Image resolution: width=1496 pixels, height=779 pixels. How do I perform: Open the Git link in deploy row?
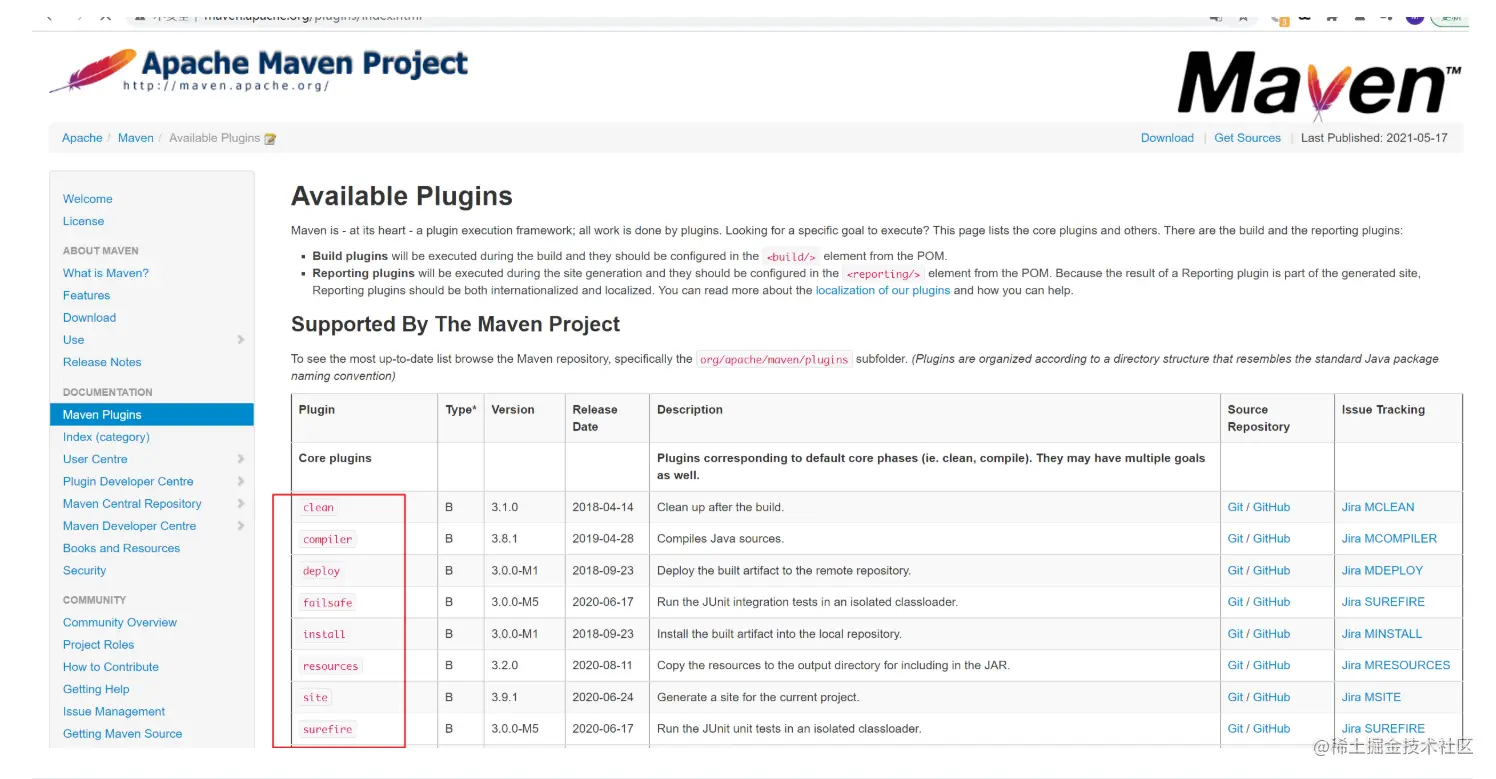click(x=1235, y=570)
